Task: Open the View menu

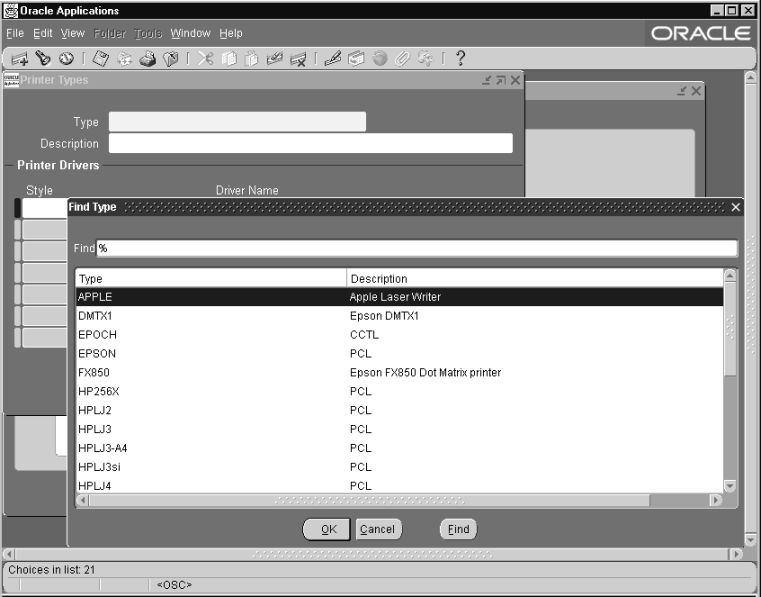Action: (73, 33)
